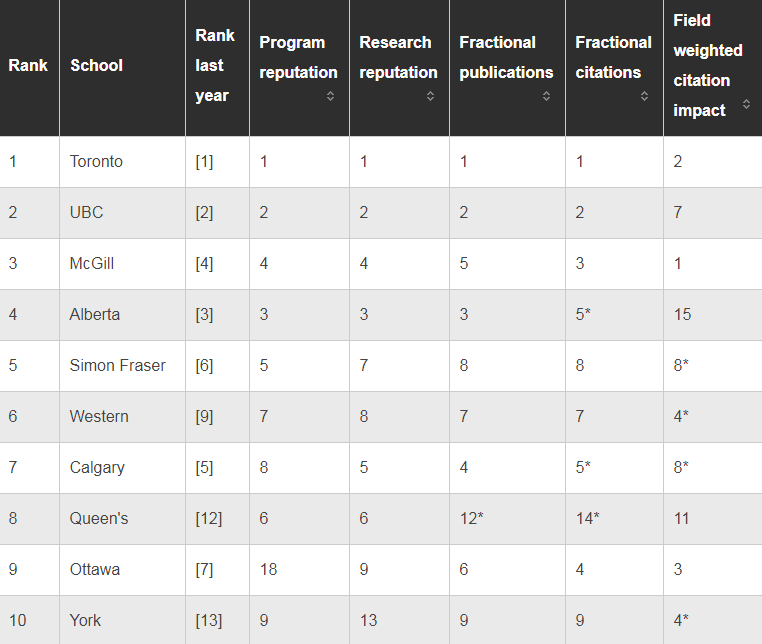Click the Fractional publications sort arrows icon
This screenshot has height=644, width=762.
point(546,96)
